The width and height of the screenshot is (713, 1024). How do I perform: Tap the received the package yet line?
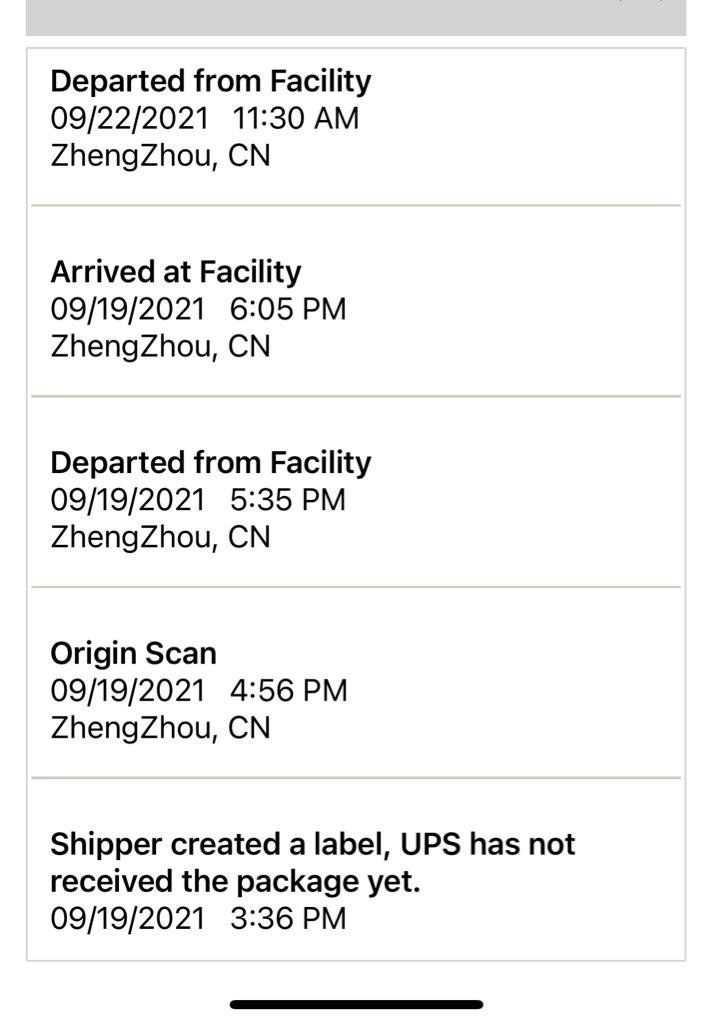235,882
